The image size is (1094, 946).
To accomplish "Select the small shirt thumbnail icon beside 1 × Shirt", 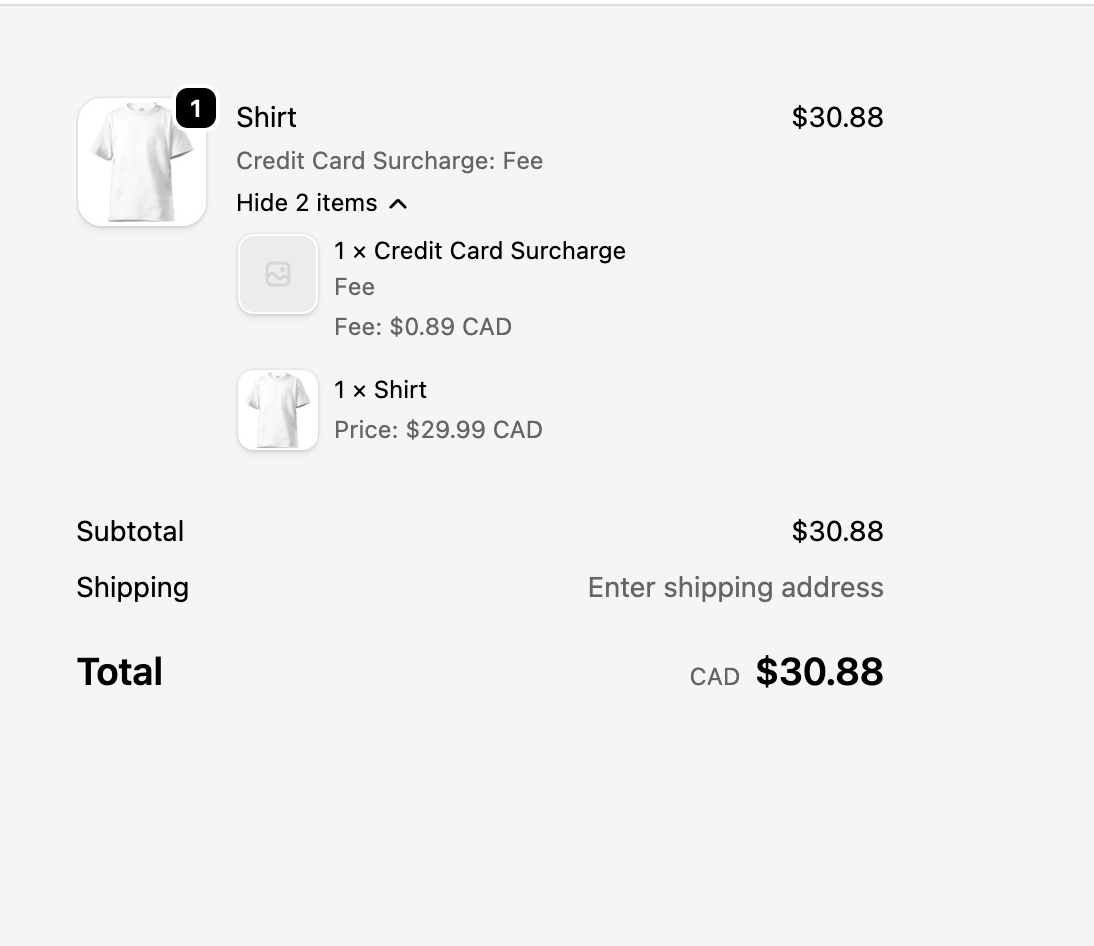I will (278, 410).
